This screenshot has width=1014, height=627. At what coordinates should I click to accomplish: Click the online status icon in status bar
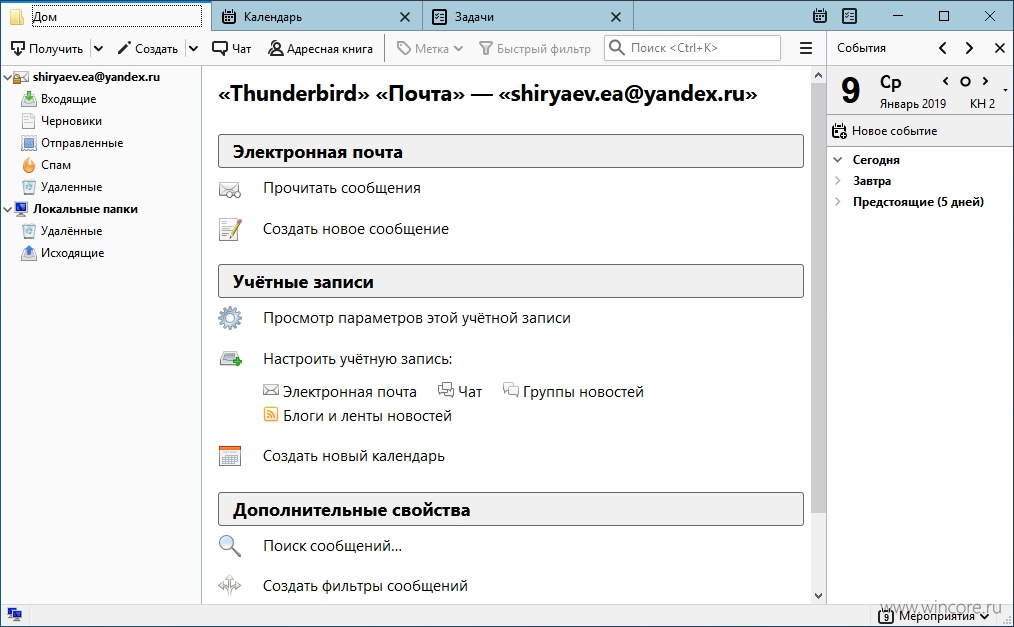click(14, 614)
